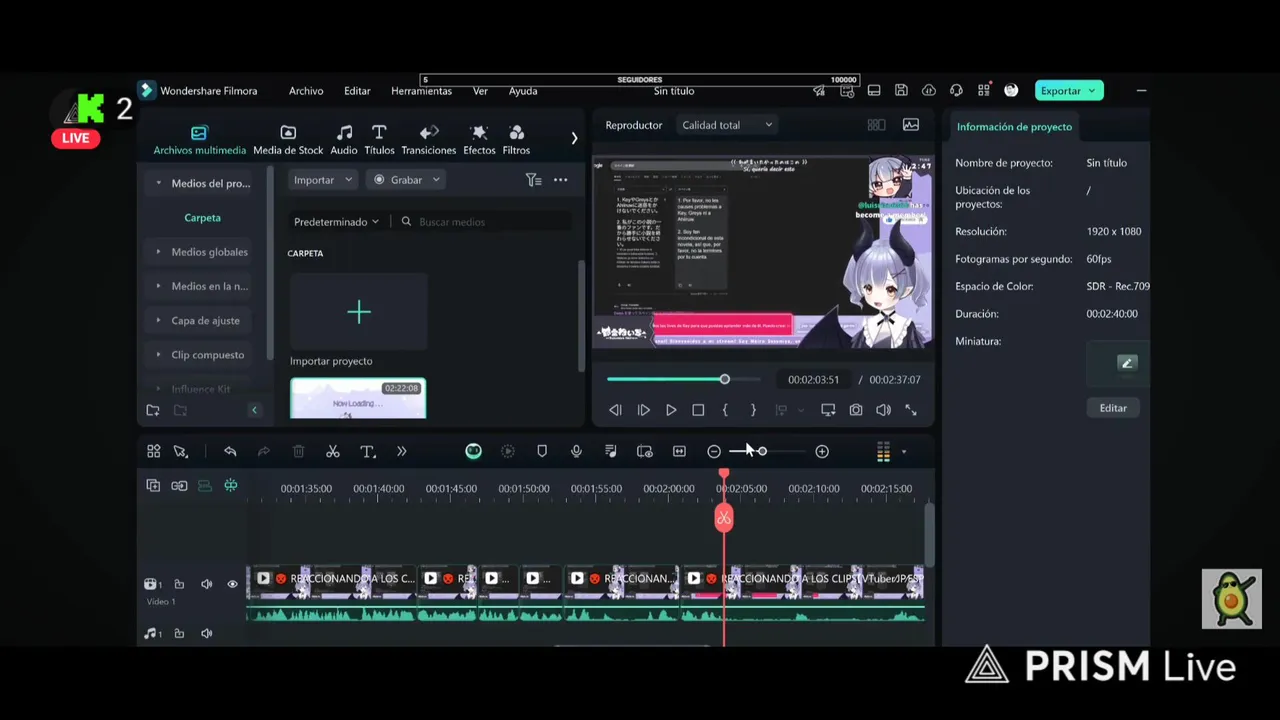Screen dimensions: 1280x720
Task: Select the Carpeta folder
Action: pos(202,218)
